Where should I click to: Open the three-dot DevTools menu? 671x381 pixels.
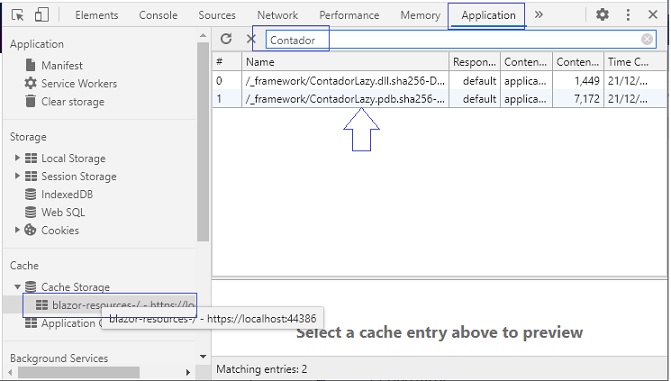(x=628, y=15)
